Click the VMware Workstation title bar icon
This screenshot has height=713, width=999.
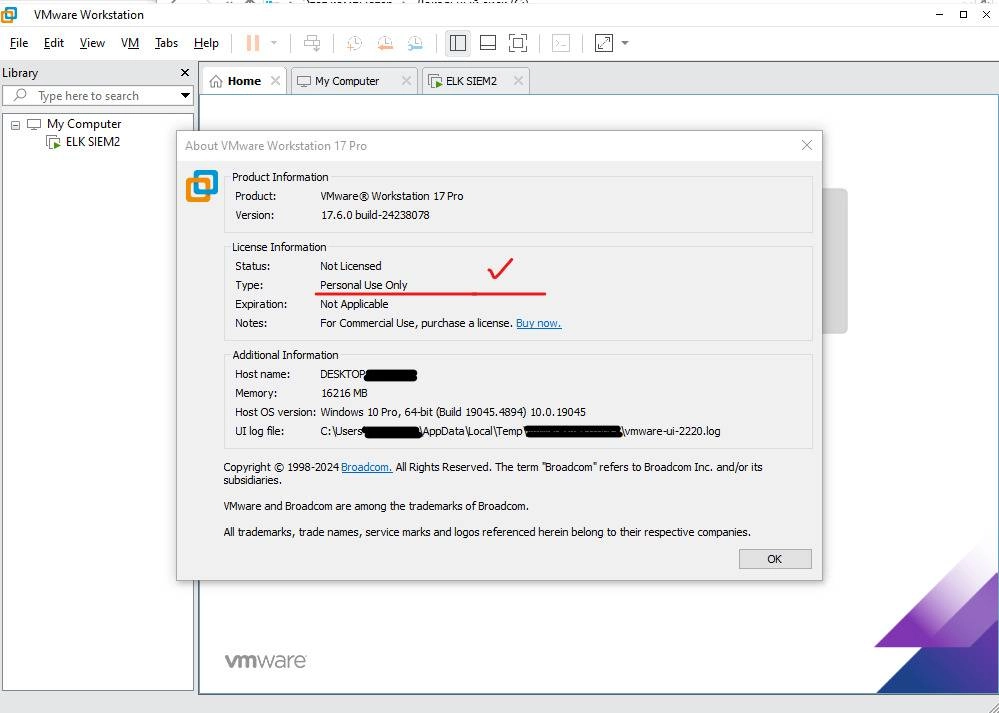coord(10,14)
